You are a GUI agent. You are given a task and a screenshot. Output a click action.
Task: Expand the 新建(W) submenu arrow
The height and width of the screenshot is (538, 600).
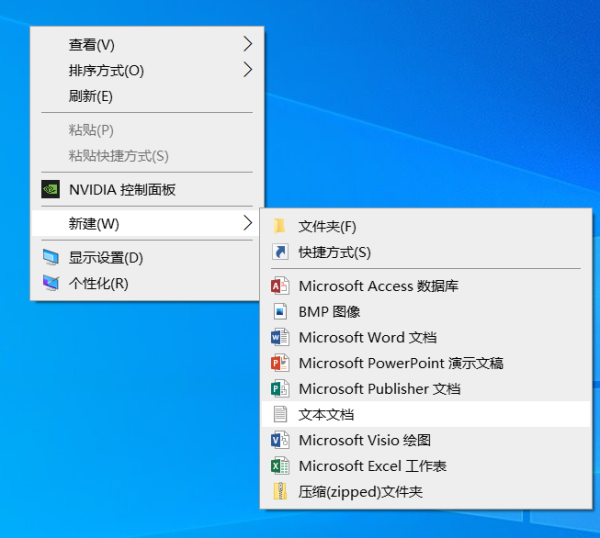(248, 223)
